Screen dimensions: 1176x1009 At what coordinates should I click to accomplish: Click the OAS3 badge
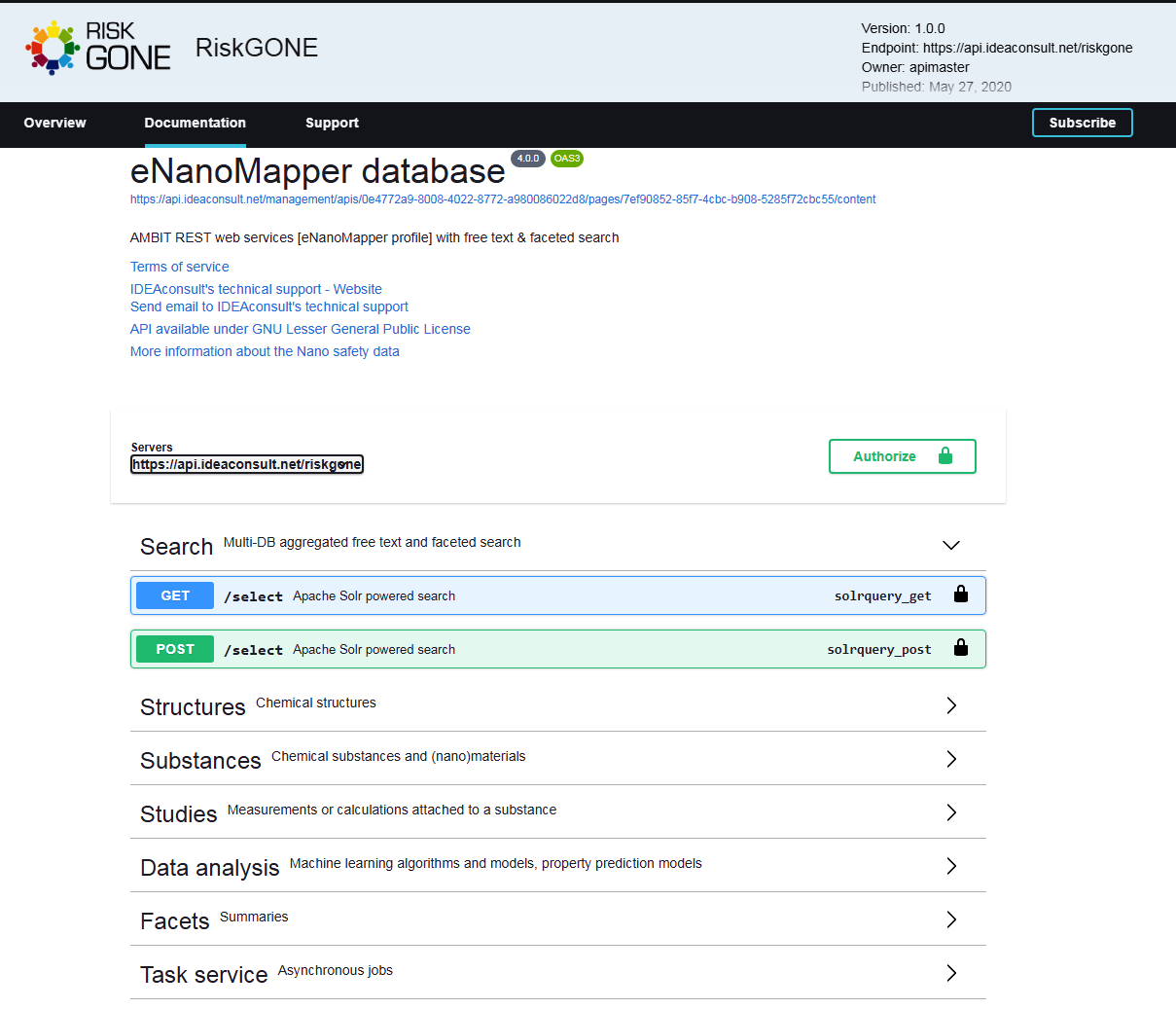click(x=566, y=159)
